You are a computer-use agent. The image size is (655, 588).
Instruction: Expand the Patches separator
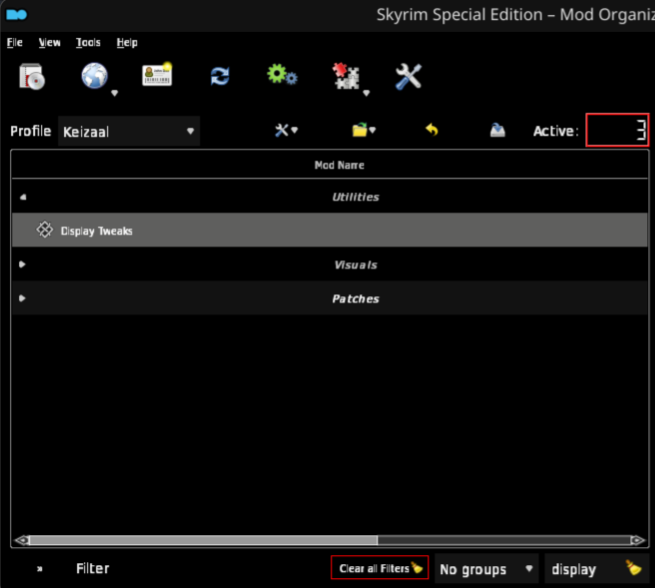[23, 299]
